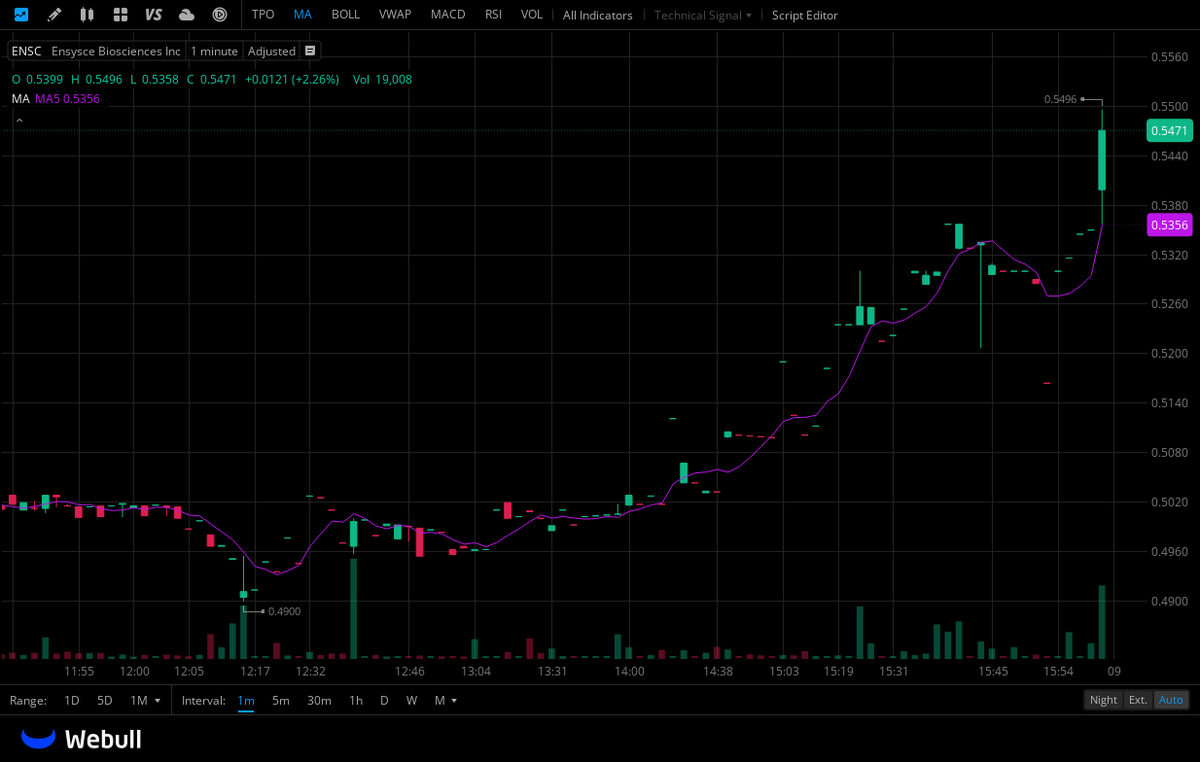Toggle the TPO indicator
The width and height of the screenshot is (1200, 762).
pyautogui.click(x=263, y=15)
